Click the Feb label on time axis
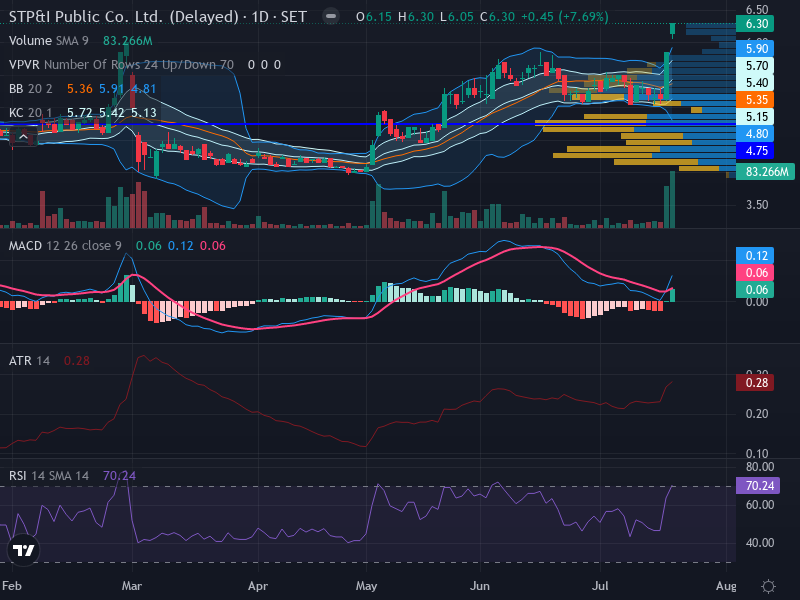This screenshot has height=600, width=800. tap(11, 586)
